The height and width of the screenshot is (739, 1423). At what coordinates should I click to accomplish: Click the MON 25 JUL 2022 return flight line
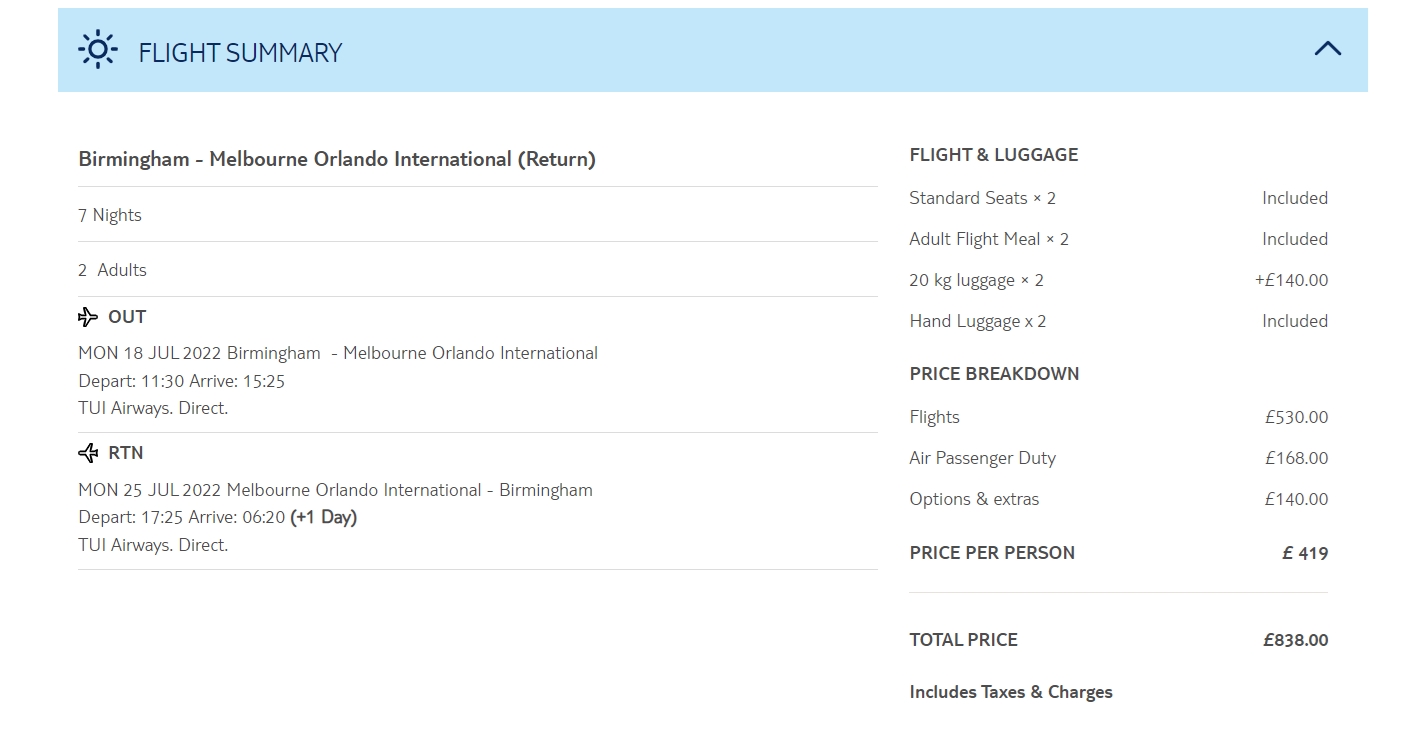click(335, 490)
